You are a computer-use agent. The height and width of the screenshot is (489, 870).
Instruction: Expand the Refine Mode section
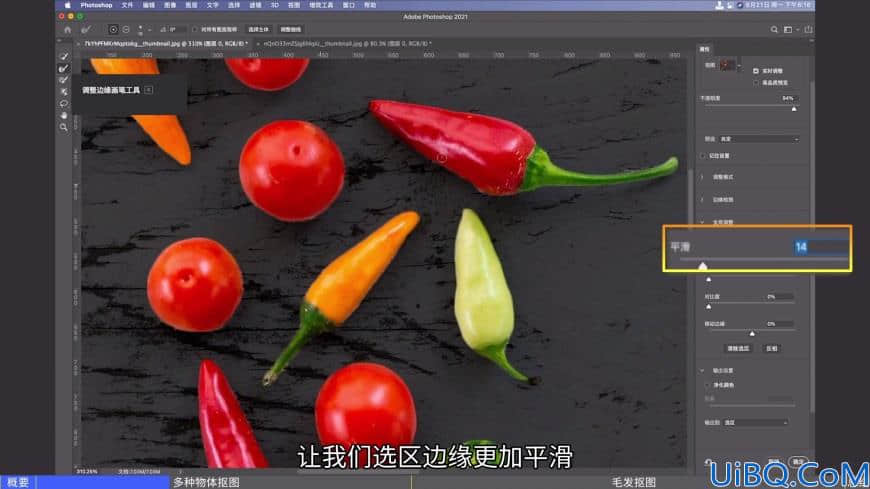click(702, 177)
